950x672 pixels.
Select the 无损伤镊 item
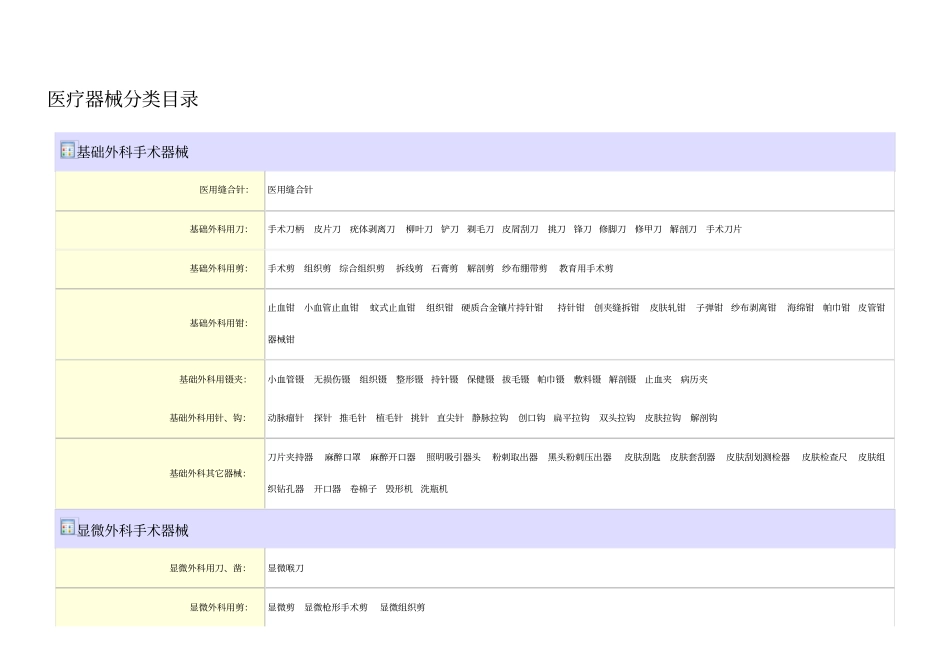coord(332,379)
